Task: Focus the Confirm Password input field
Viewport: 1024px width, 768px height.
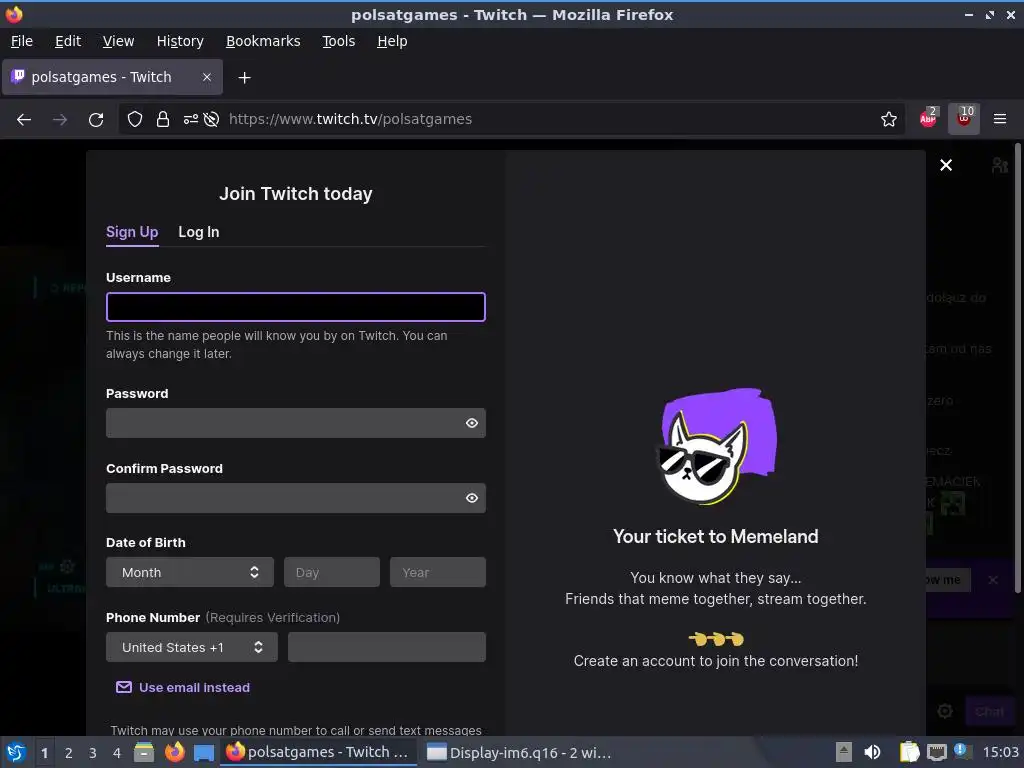Action: 296,498
